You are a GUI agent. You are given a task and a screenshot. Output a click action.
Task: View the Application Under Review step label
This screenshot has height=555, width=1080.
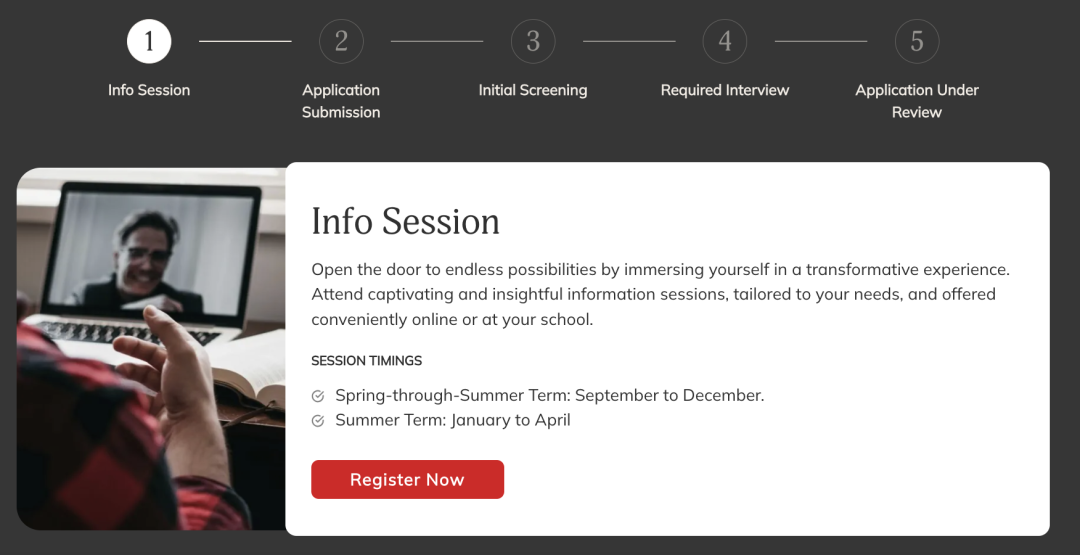point(917,101)
